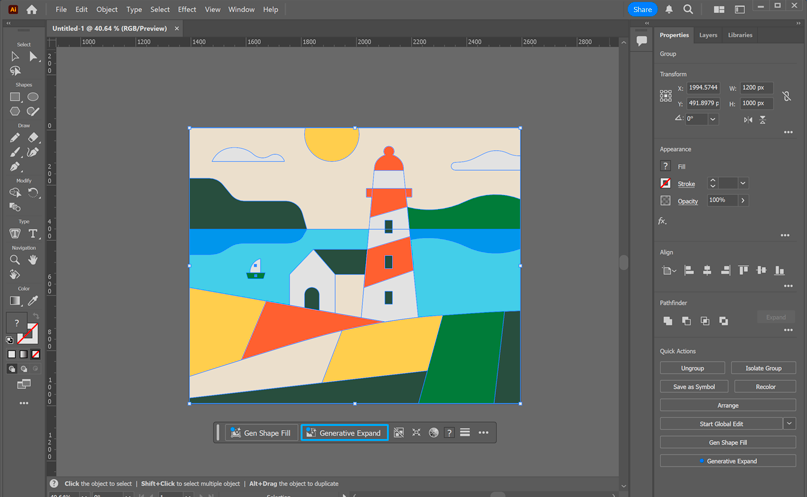Select the Eraser tool
Viewport: 807px width, 497px height.
33,137
